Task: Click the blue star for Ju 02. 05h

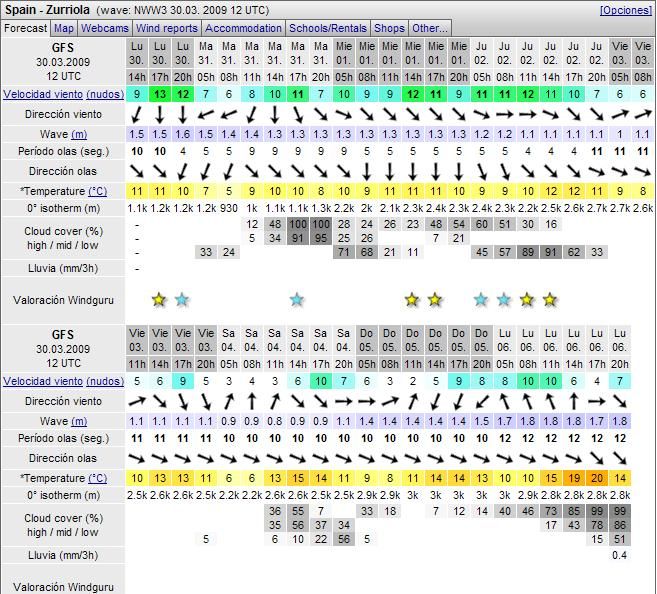Action: click(x=481, y=300)
